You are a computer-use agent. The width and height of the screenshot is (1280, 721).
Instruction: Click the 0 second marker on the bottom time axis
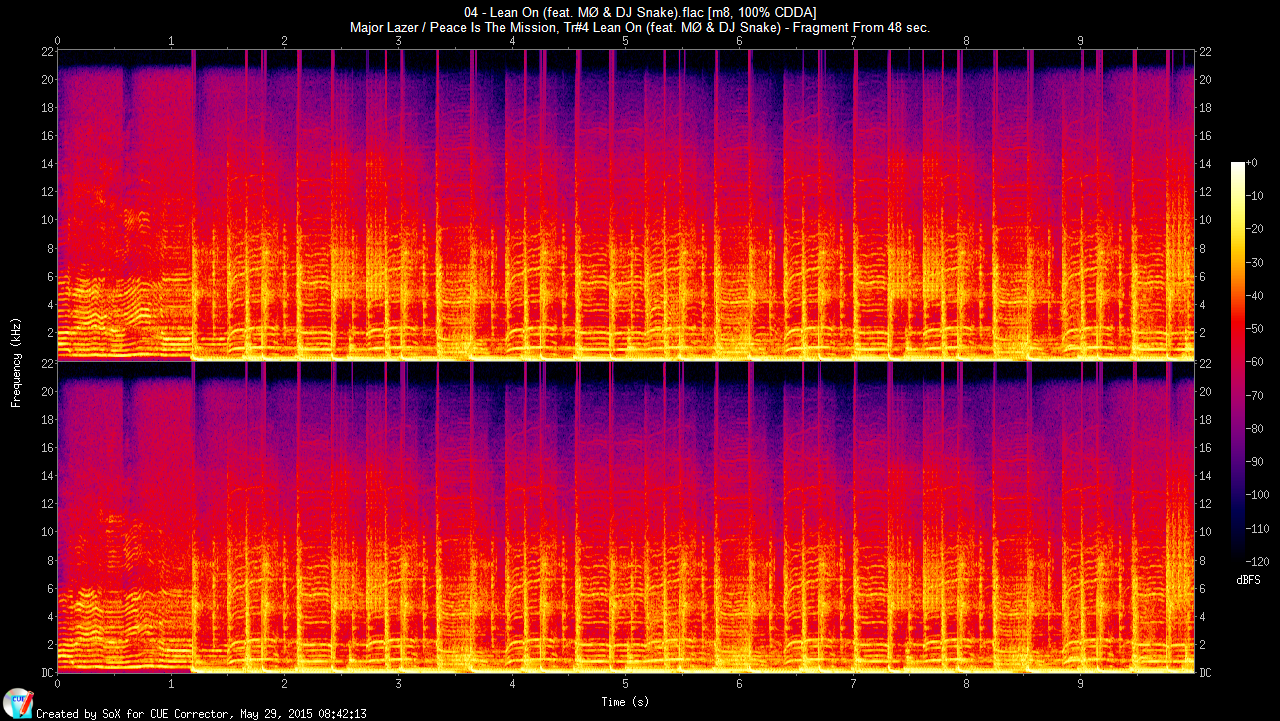coord(58,683)
